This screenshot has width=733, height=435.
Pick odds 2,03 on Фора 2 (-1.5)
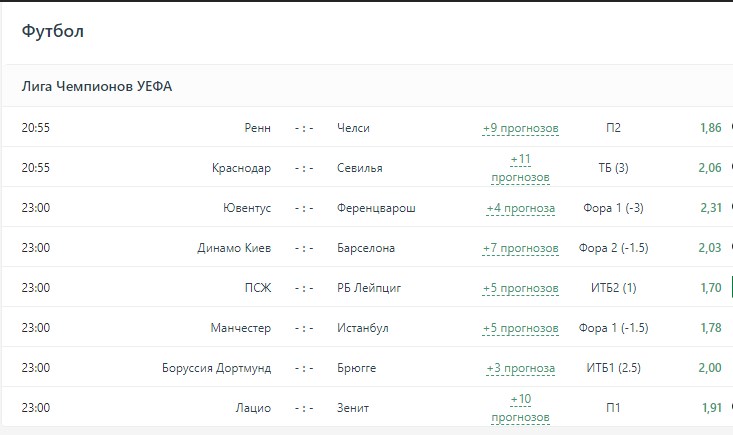(x=710, y=248)
